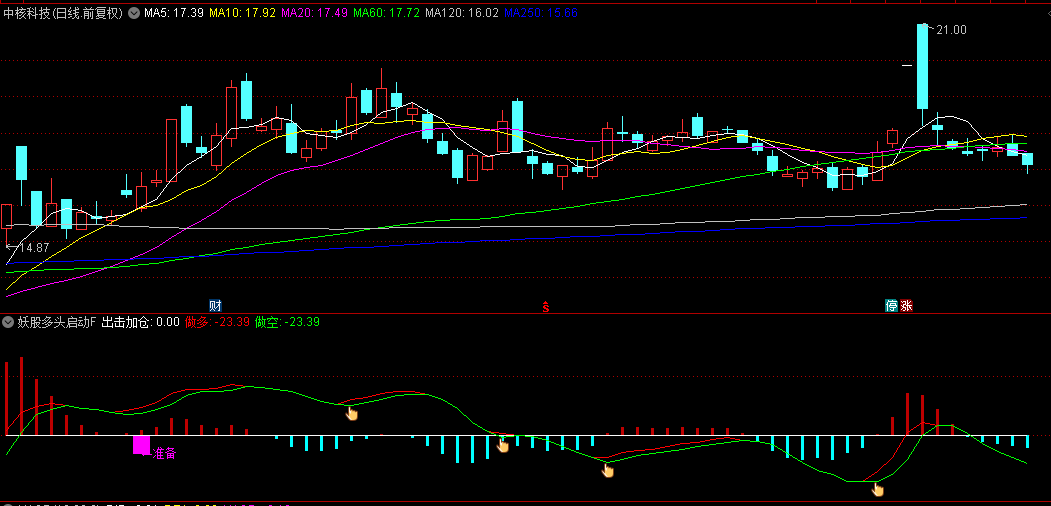Click the 涨 limit-up marker

906,306
